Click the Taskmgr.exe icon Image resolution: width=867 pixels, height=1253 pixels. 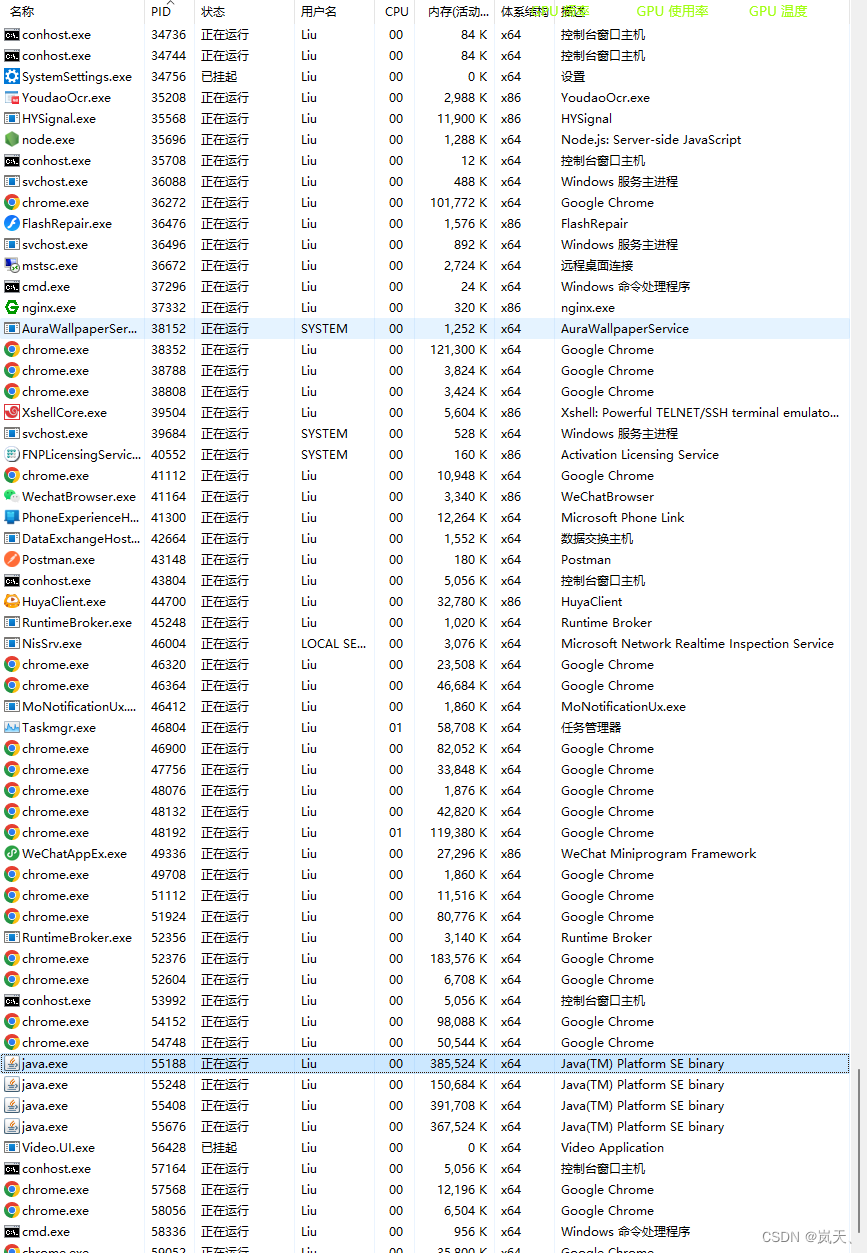point(12,728)
